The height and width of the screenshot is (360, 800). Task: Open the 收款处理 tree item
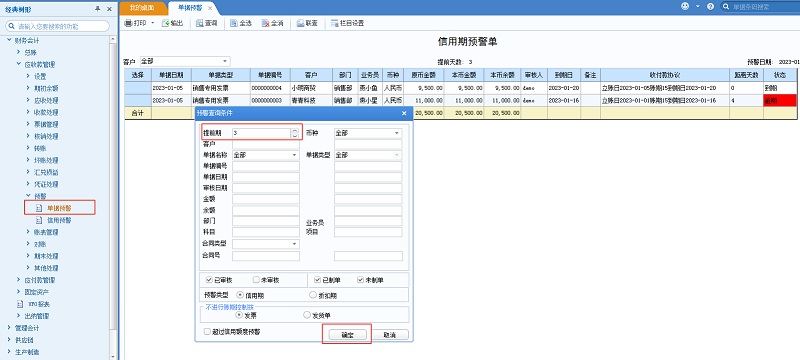[x=46, y=112]
